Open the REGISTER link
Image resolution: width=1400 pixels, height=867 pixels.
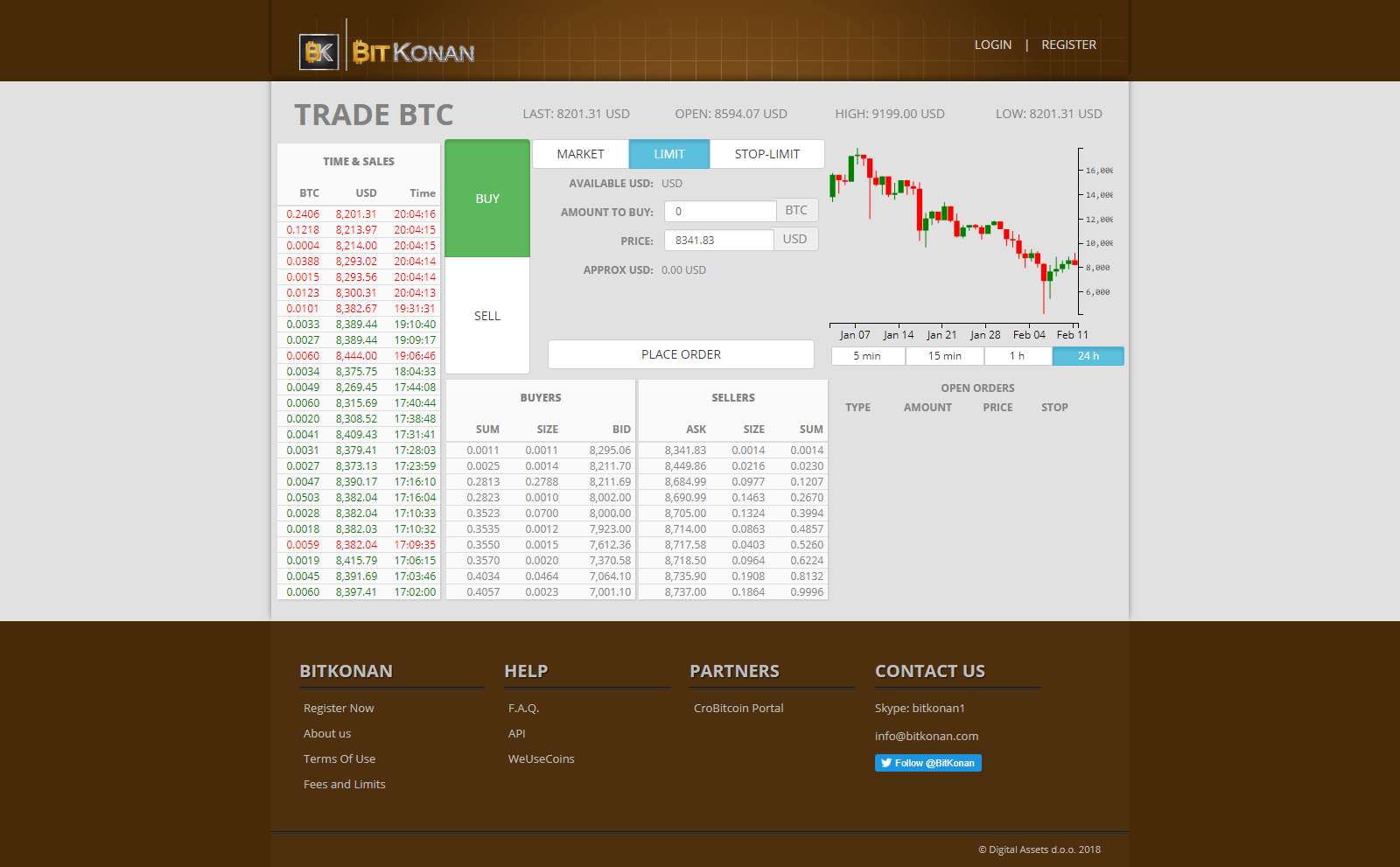click(1068, 45)
